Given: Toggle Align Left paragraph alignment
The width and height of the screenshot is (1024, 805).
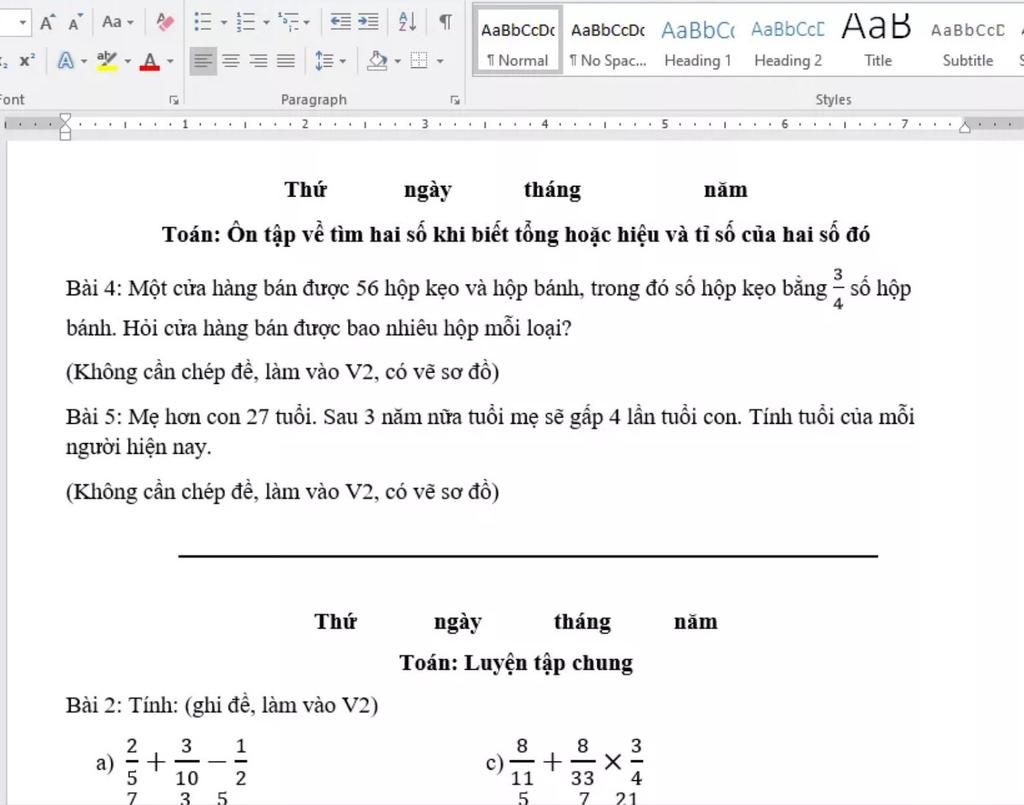Looking at the screenshot, I should tap(203, 61).
